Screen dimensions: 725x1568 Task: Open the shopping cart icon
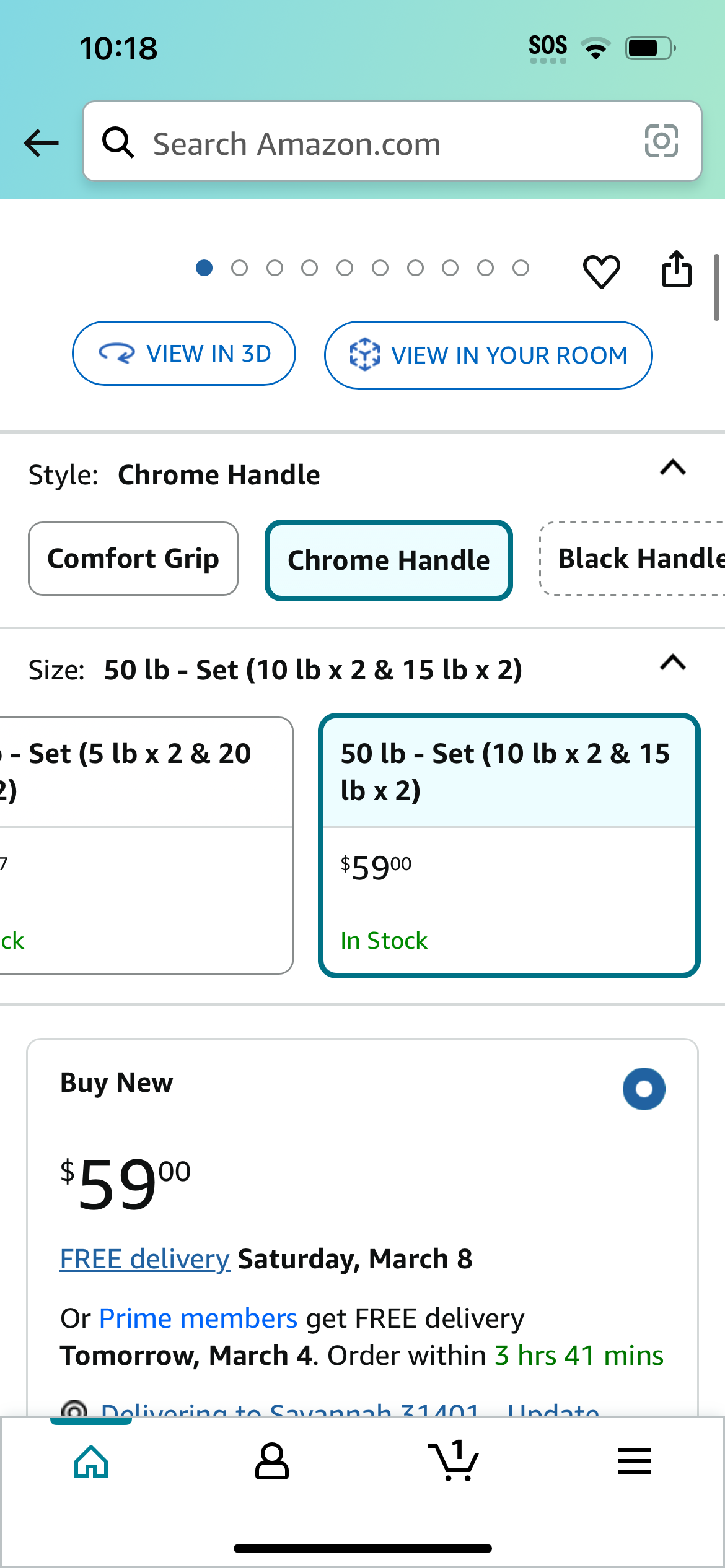[453, 1461]
